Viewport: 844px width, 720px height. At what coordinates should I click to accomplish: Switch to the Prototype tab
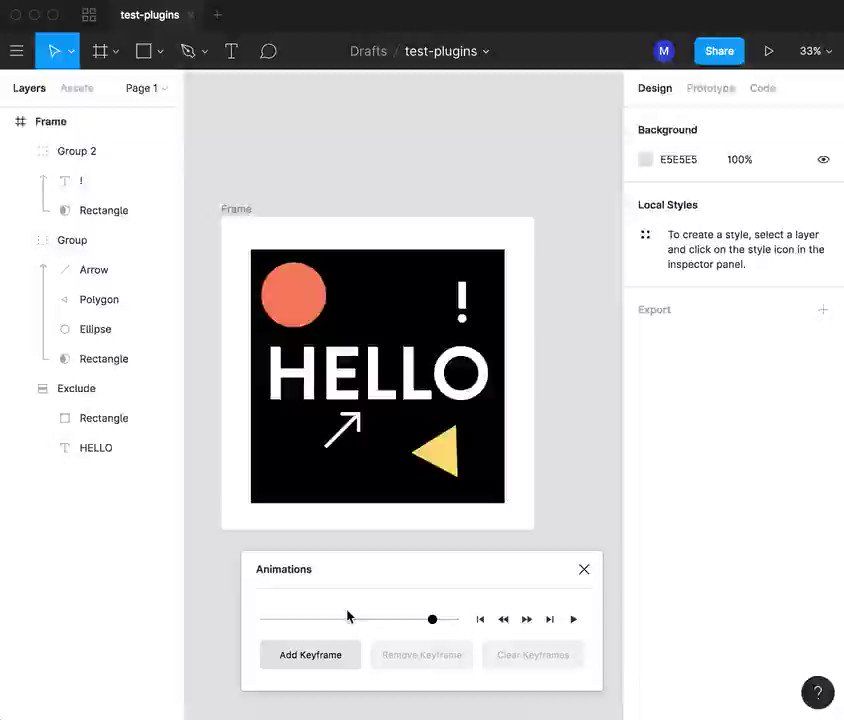711,88
